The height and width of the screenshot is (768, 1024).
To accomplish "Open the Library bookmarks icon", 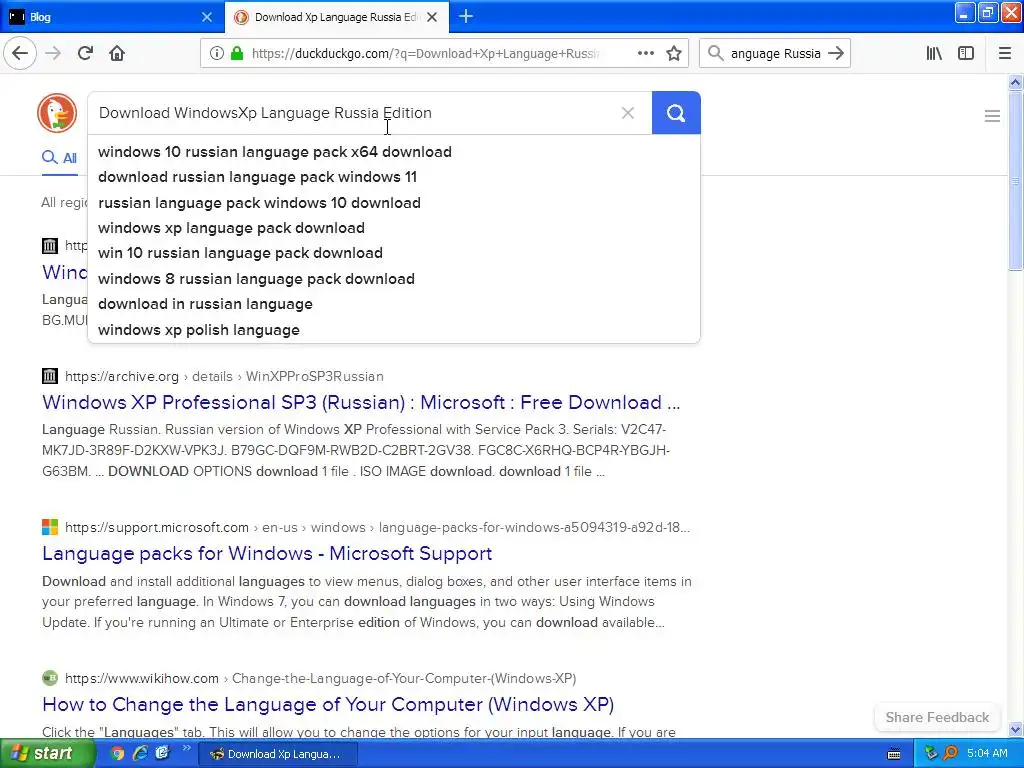I will [934, 54].
